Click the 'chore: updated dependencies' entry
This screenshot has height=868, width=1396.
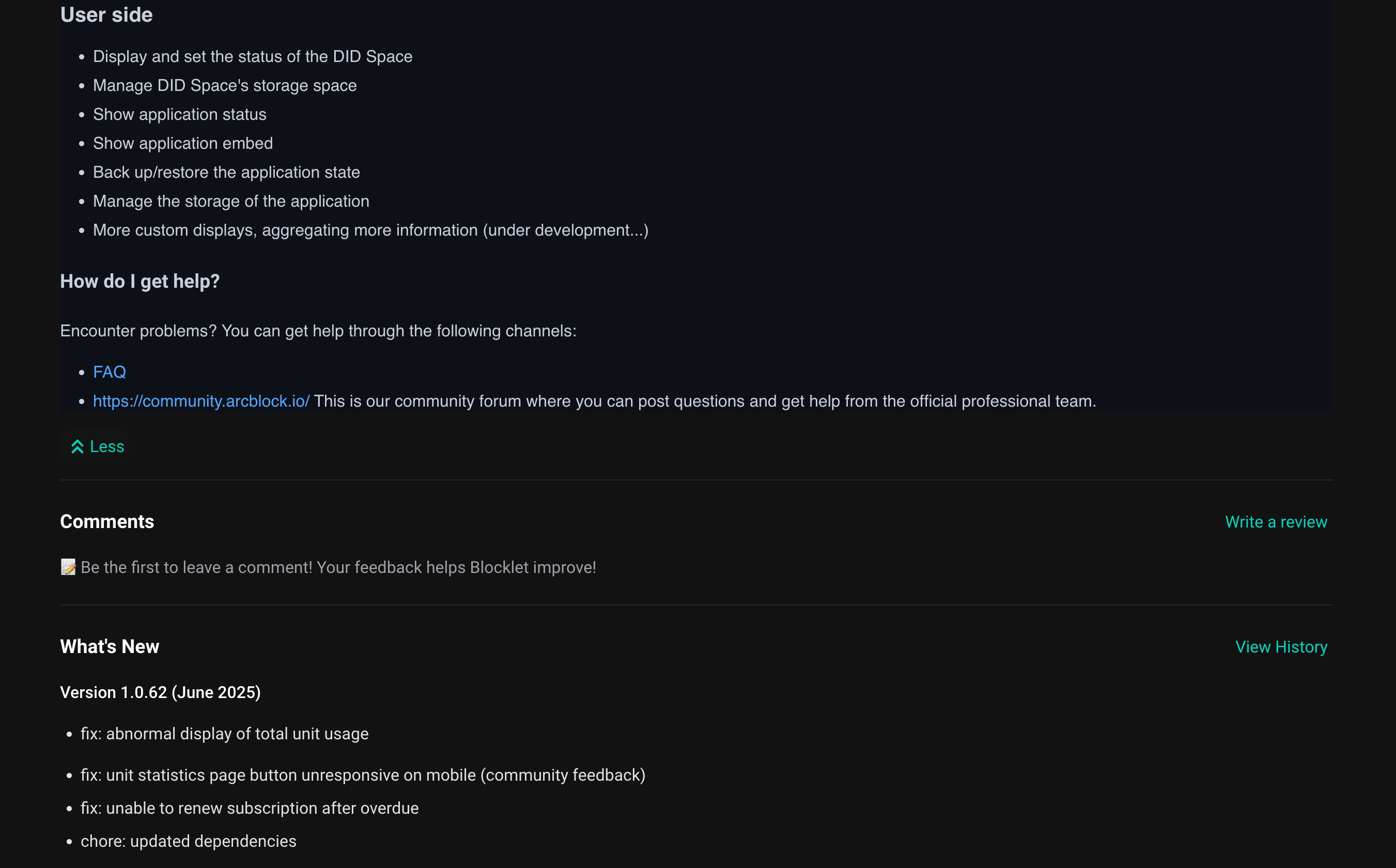188,841
